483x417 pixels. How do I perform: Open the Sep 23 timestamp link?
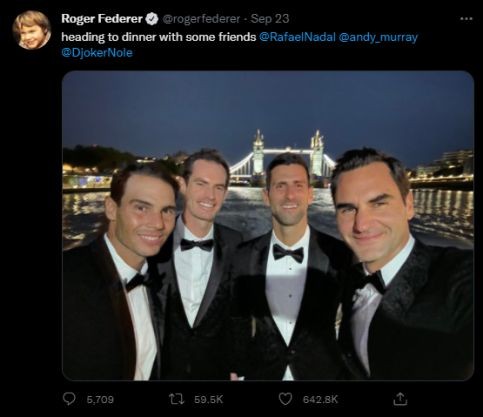[270, 19]
